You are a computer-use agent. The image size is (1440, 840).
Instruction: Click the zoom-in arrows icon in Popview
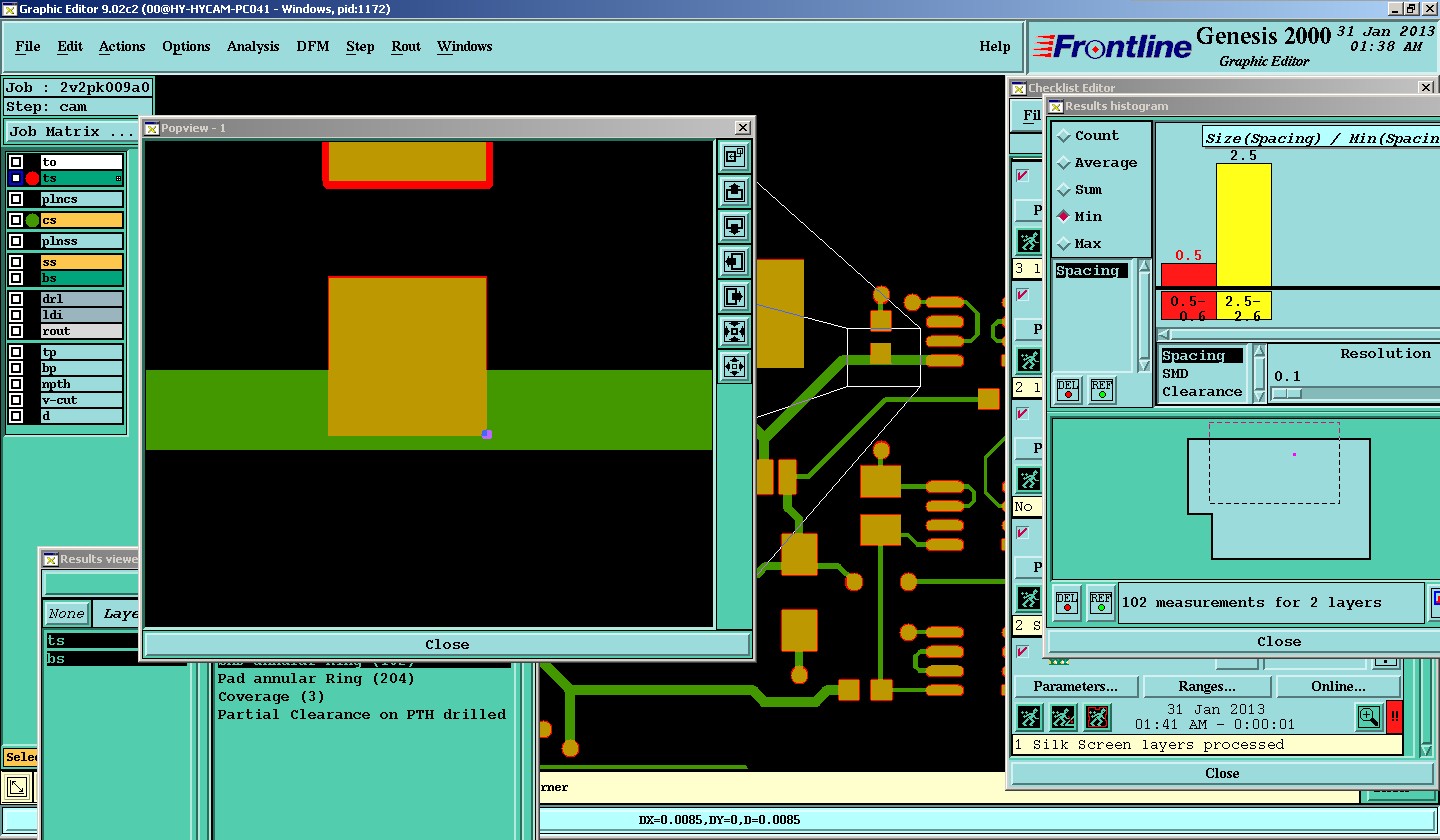734,331
